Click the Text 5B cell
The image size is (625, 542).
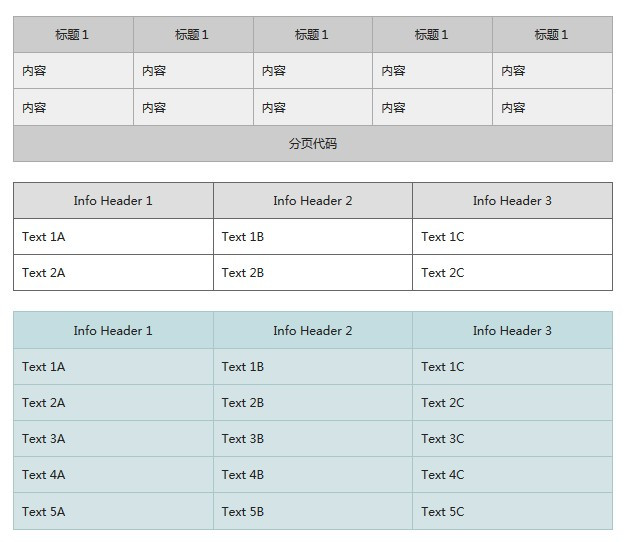tap(243, 511)
